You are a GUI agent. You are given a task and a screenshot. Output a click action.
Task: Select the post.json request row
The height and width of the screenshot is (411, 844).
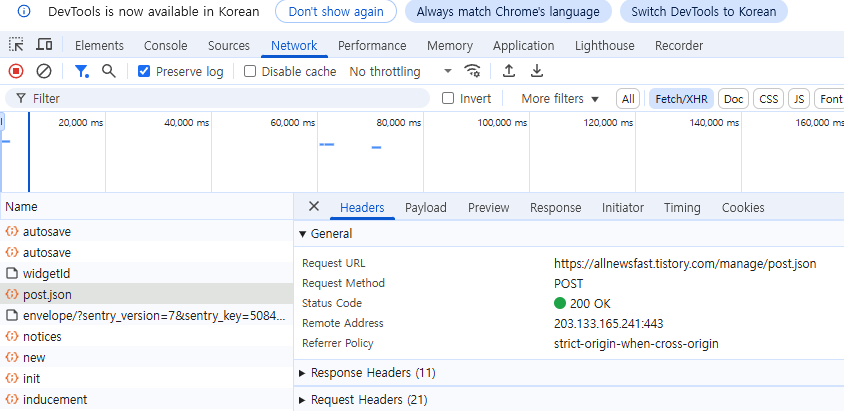[146, 294]
